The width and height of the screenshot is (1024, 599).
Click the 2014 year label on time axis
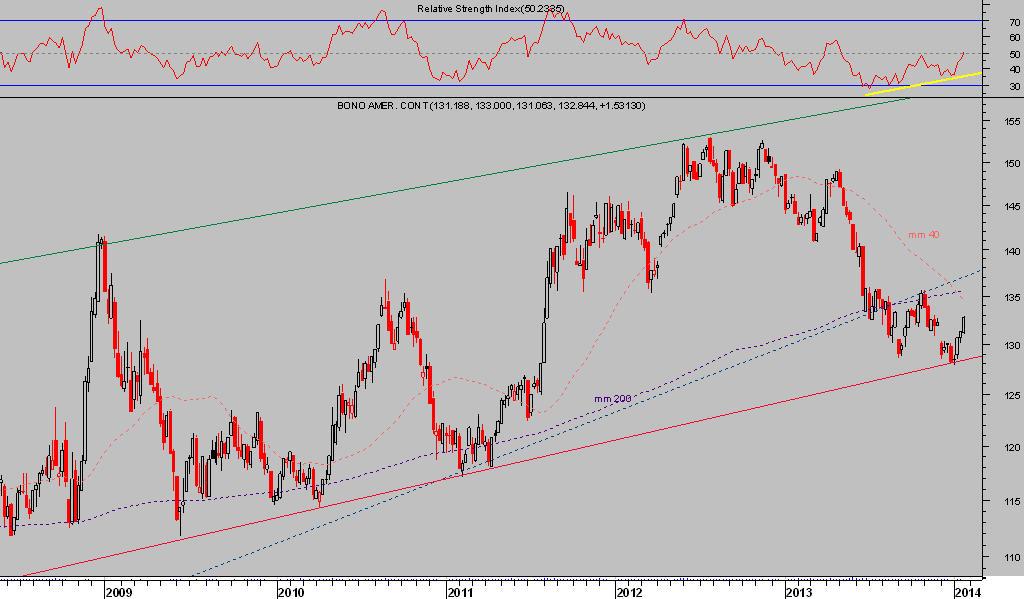coord(968,591)
